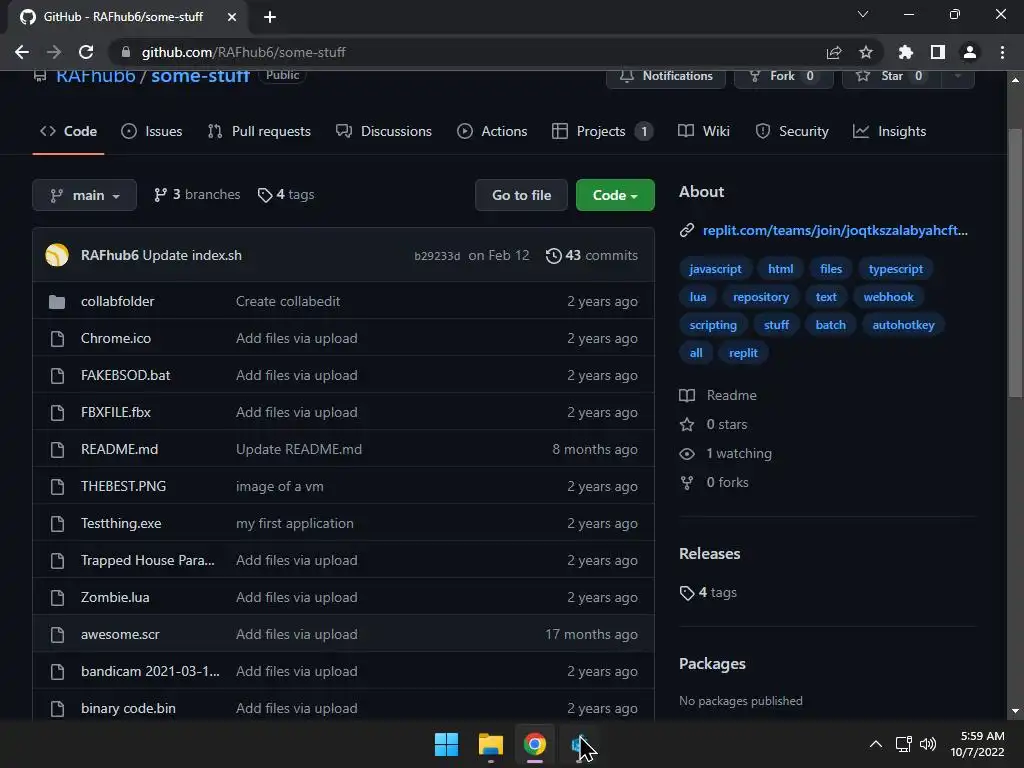Open Windows Start menu
This screenshot has height=768, width=1024.
point(447,744)
